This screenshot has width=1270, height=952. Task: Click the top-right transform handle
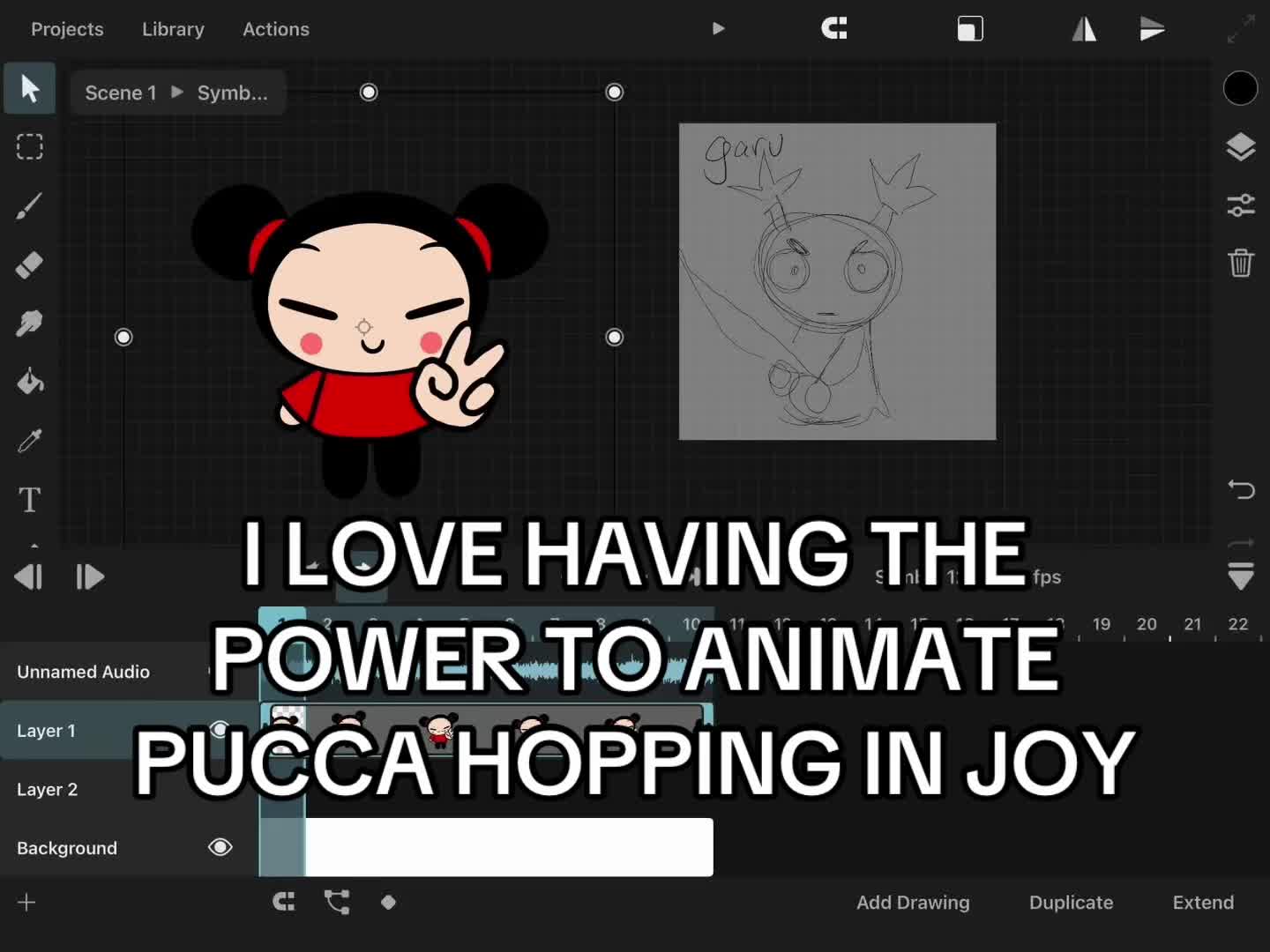615,93
